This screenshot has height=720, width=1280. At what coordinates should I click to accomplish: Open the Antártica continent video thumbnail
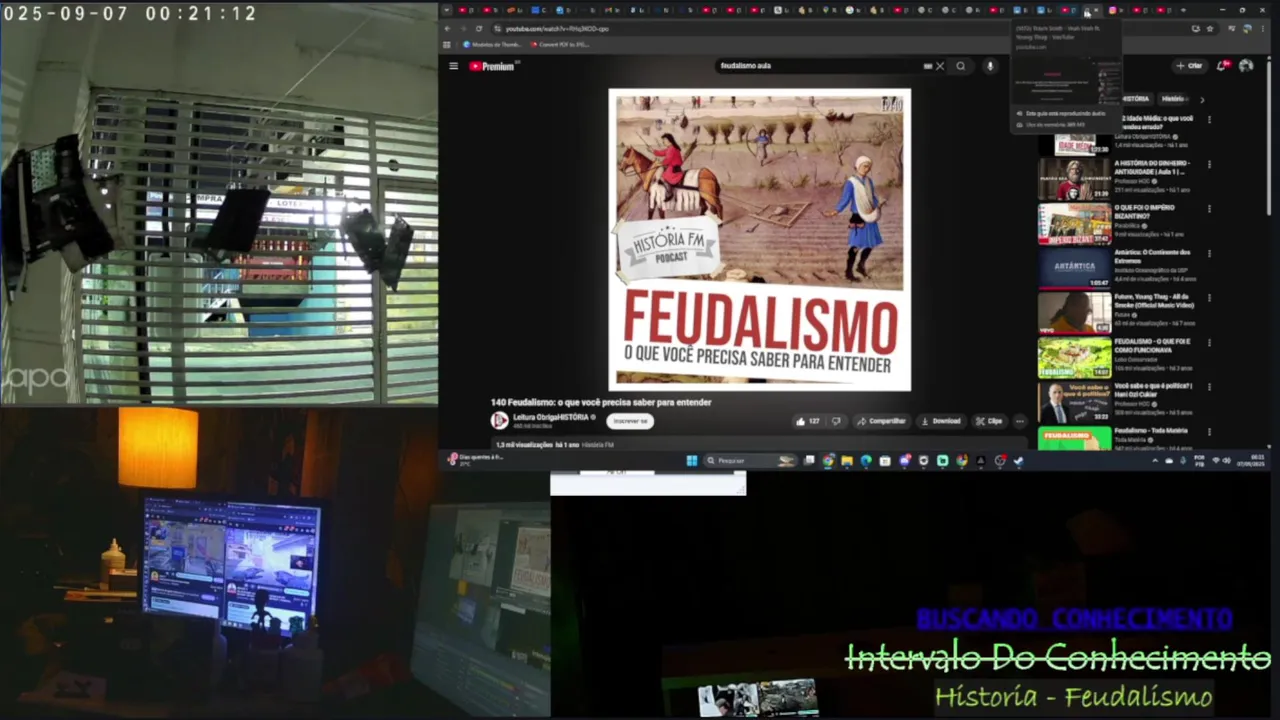1074,268
